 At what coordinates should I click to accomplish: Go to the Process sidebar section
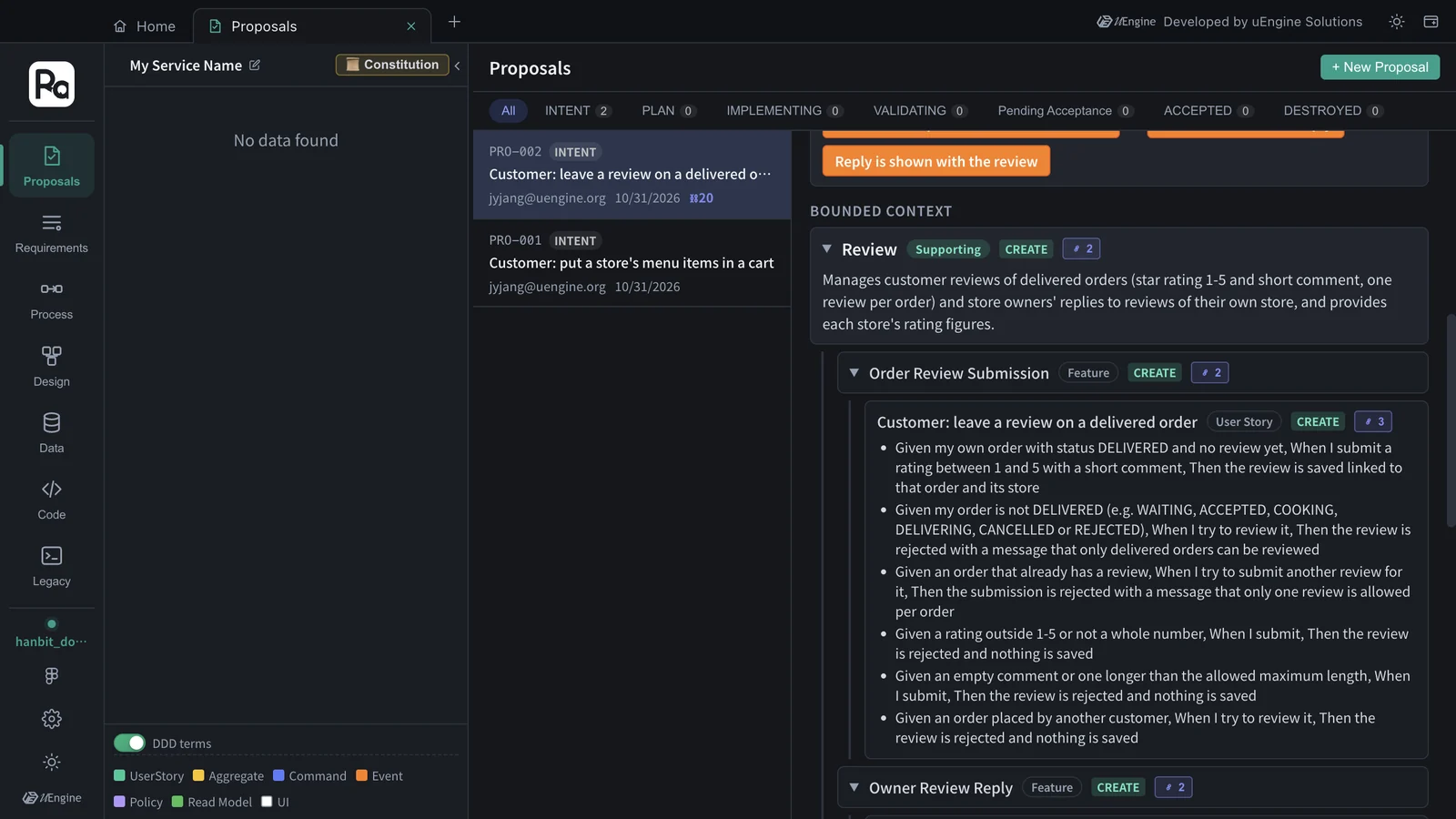tap(52, 300)
